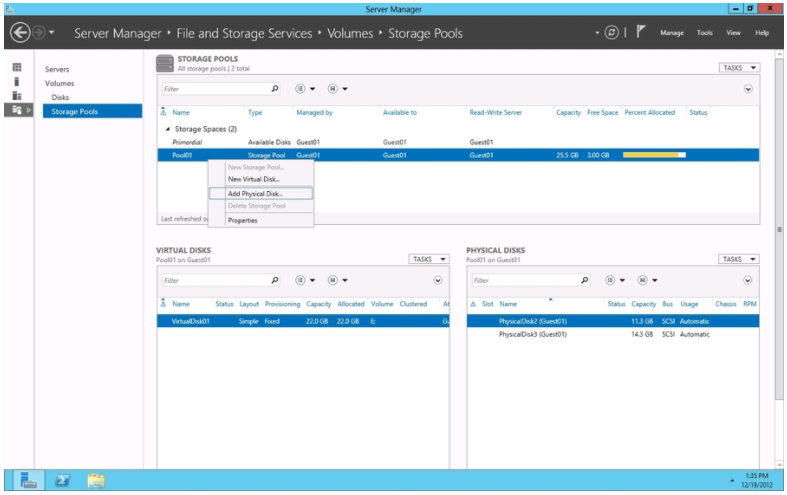Open Servers in the sidebar
The width and height of the screenshot is (787, 495).
pyautogui.click(x=57, y=69)
